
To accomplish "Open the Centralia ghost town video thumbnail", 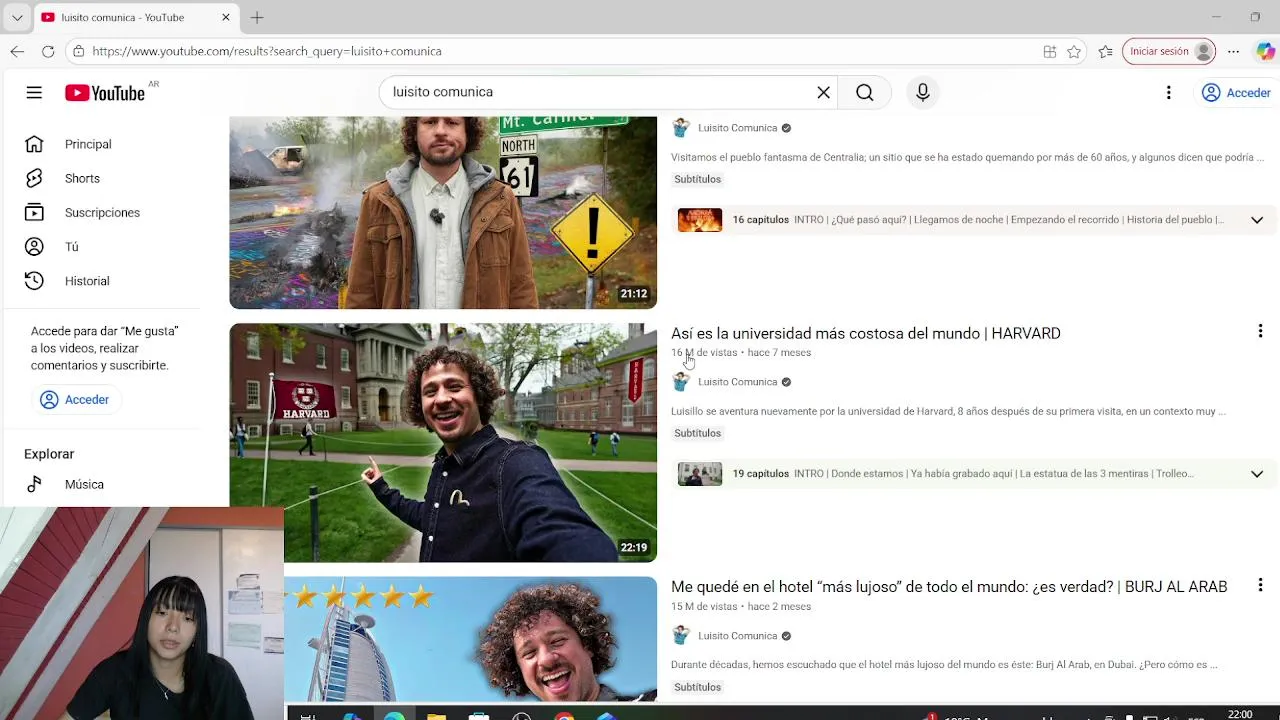I will click(443, 212).
